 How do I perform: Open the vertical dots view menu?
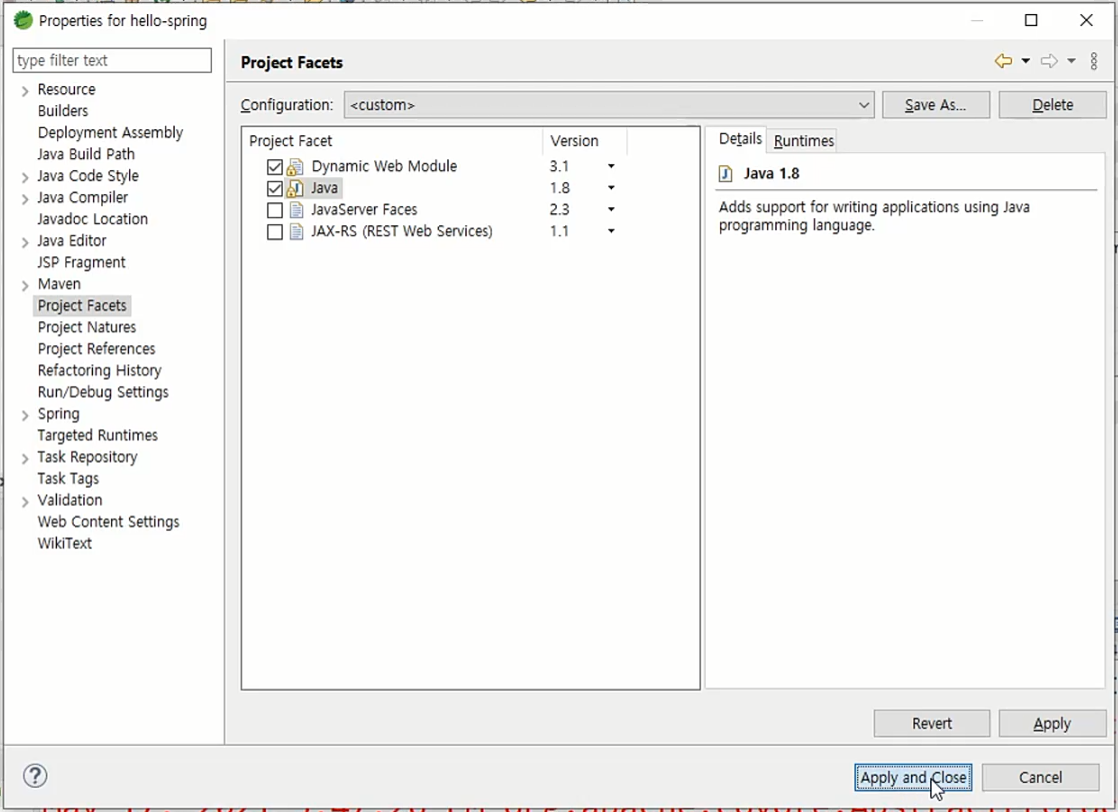[1094, 61]
